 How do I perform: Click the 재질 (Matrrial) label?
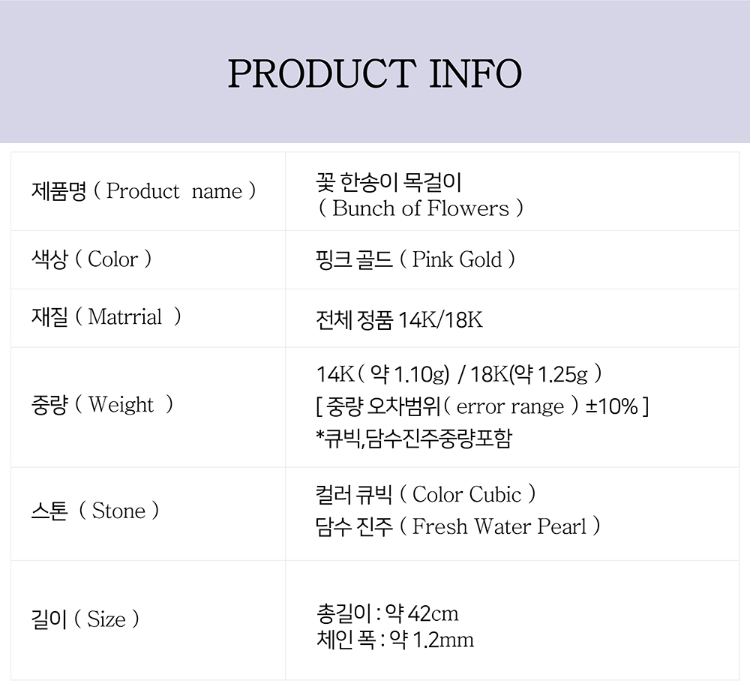(106, 318)
